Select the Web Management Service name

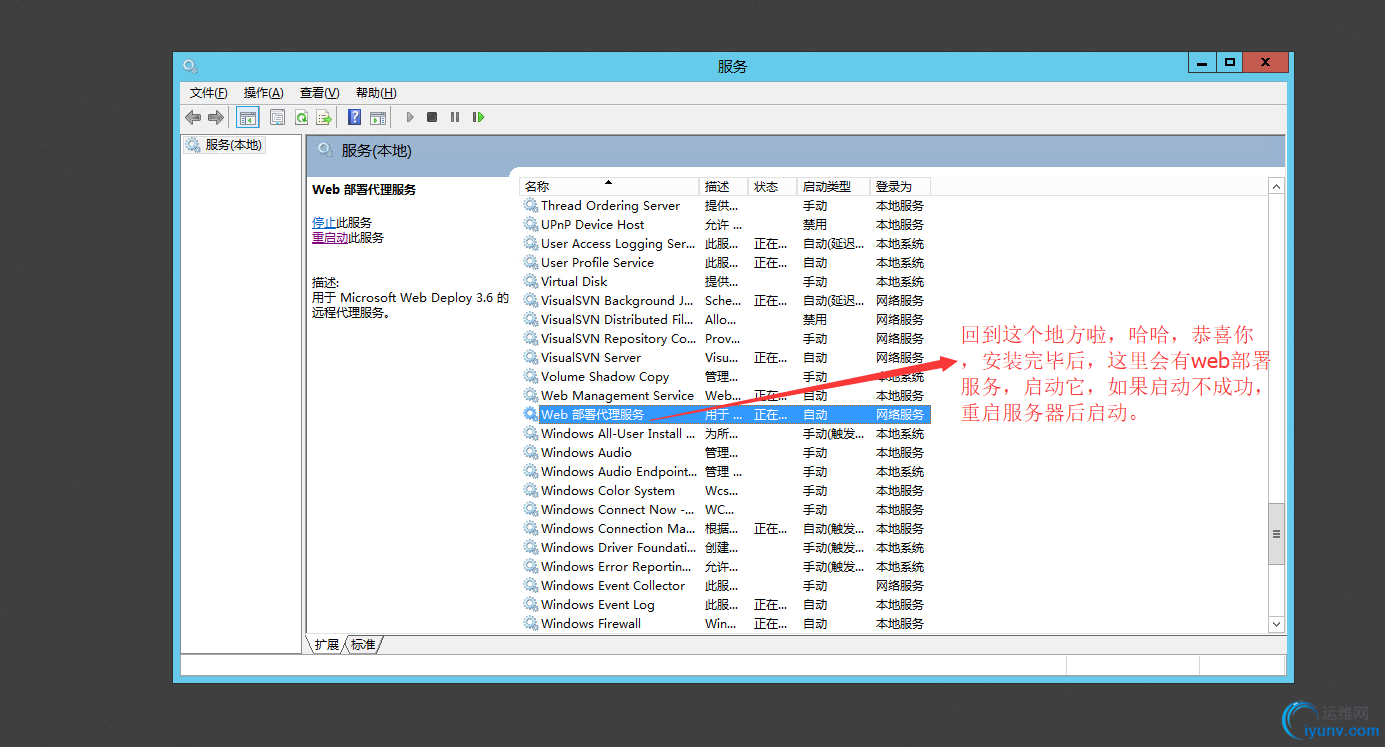click(x=617, y=395)
